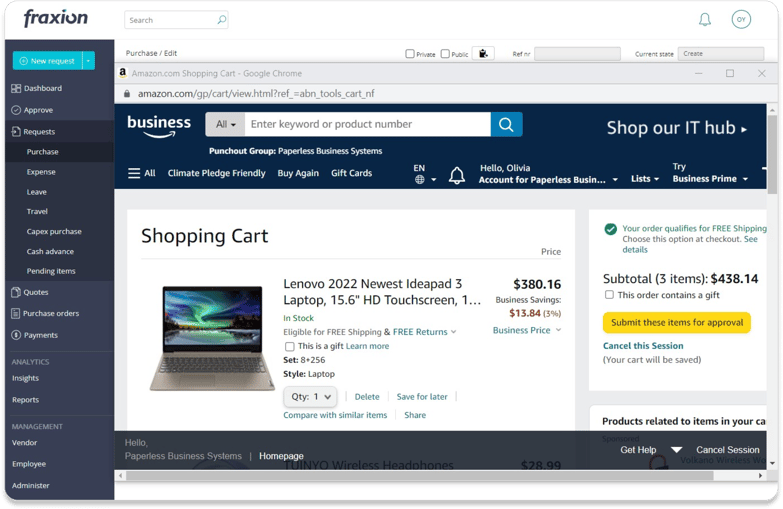This screenshot has height=509, width=783.
Task: Open Amazon notification bell icon
Action: (x=456, y=175)
